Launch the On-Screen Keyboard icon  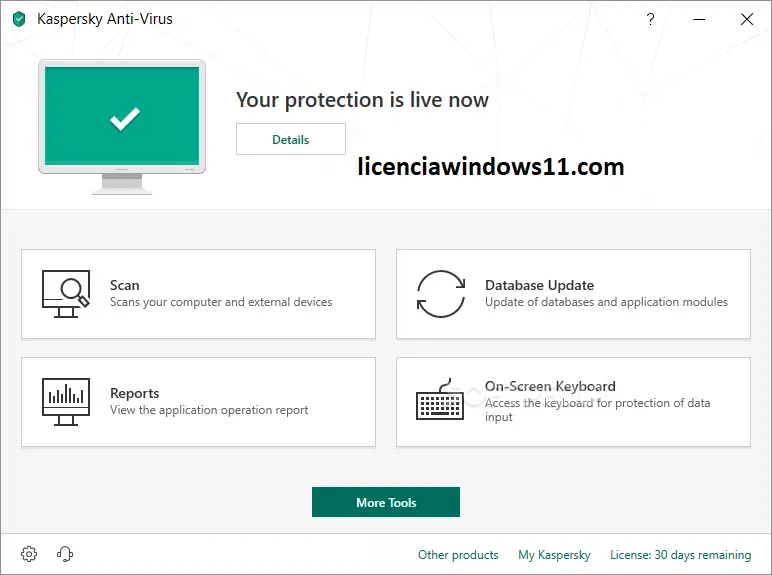coord(440,399)
